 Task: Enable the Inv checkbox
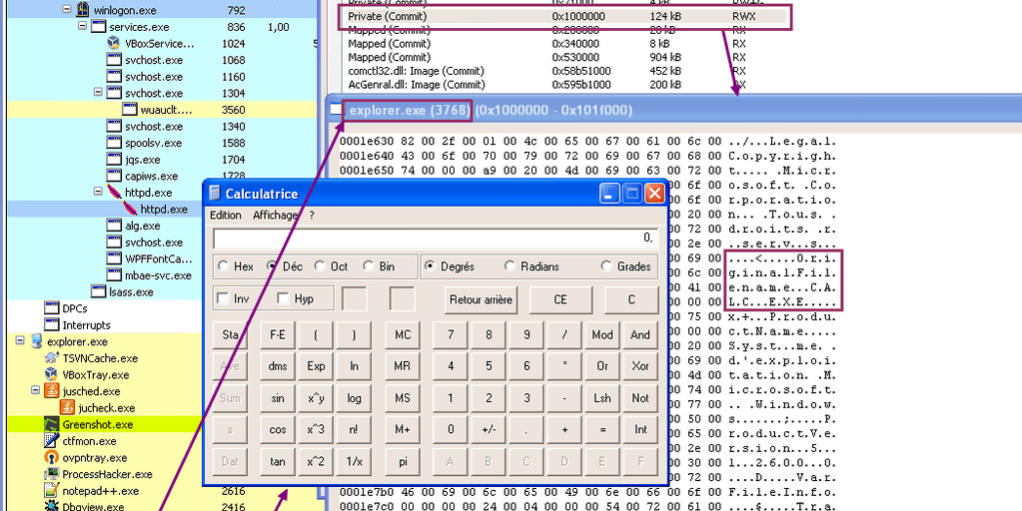pos(222,299)
